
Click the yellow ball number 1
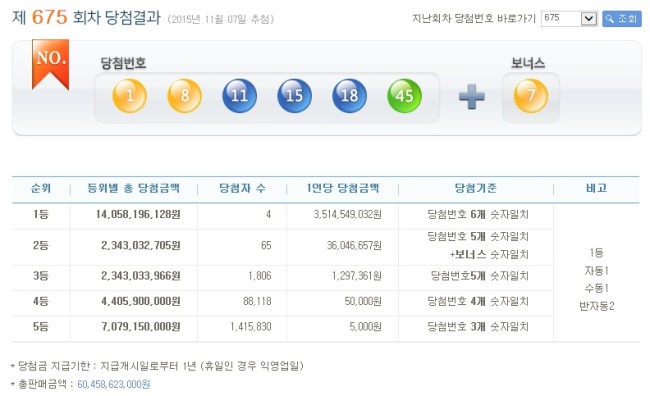(x=130, y=96)
